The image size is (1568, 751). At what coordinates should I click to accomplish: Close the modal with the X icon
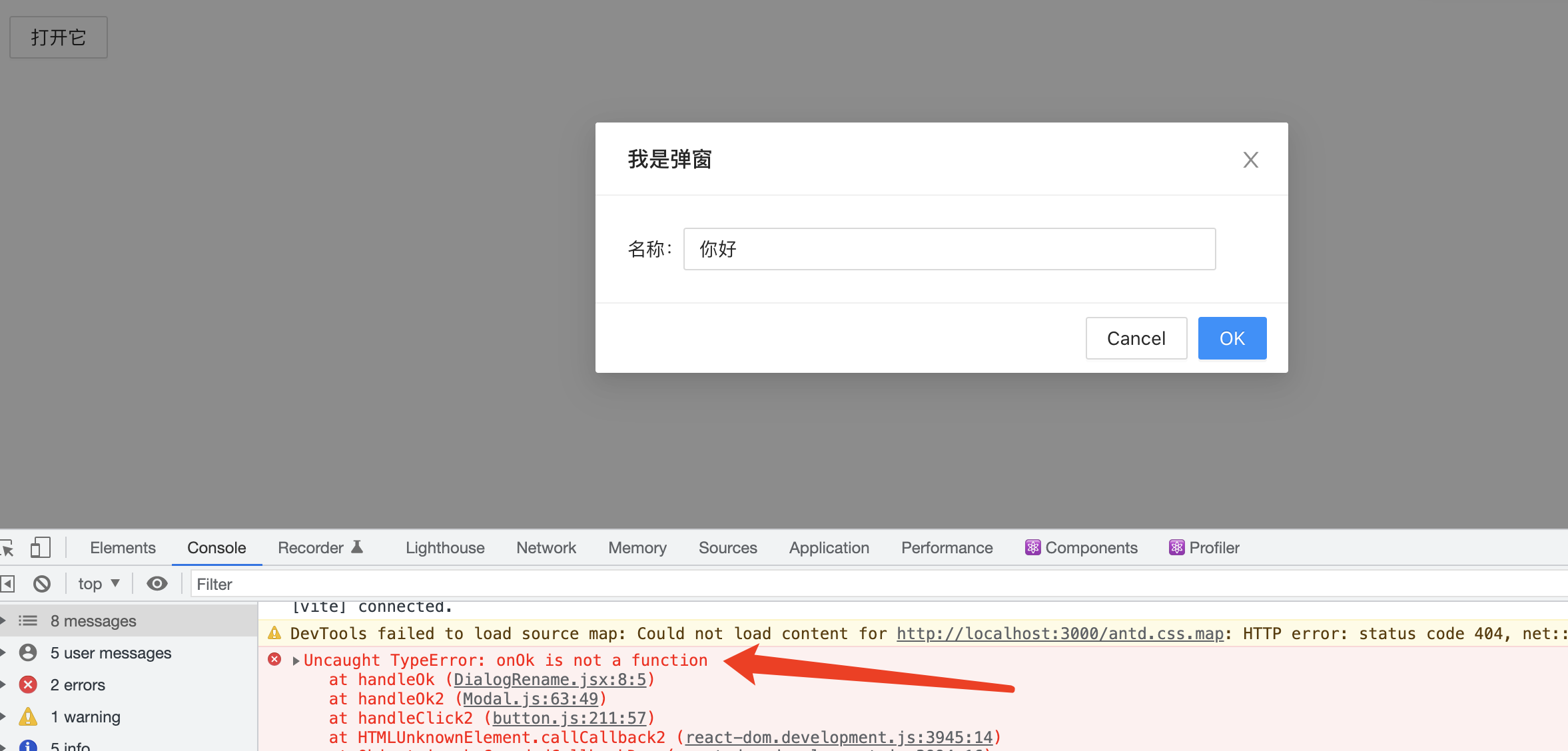point(1250,160)
